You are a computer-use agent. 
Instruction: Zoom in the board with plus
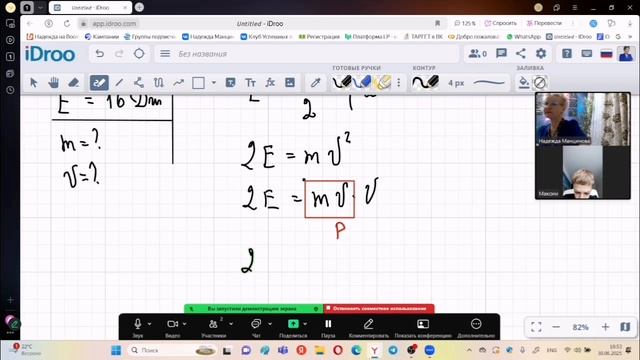(605, 327)
